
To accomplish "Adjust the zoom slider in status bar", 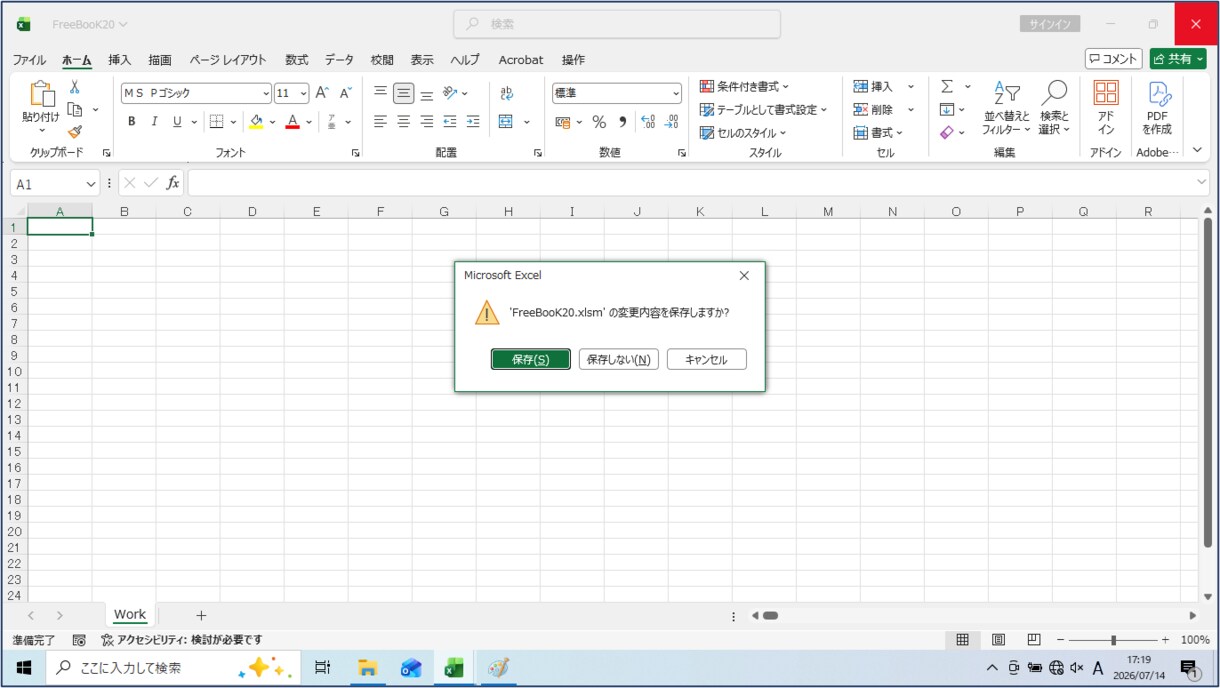I will [1113, 640].
